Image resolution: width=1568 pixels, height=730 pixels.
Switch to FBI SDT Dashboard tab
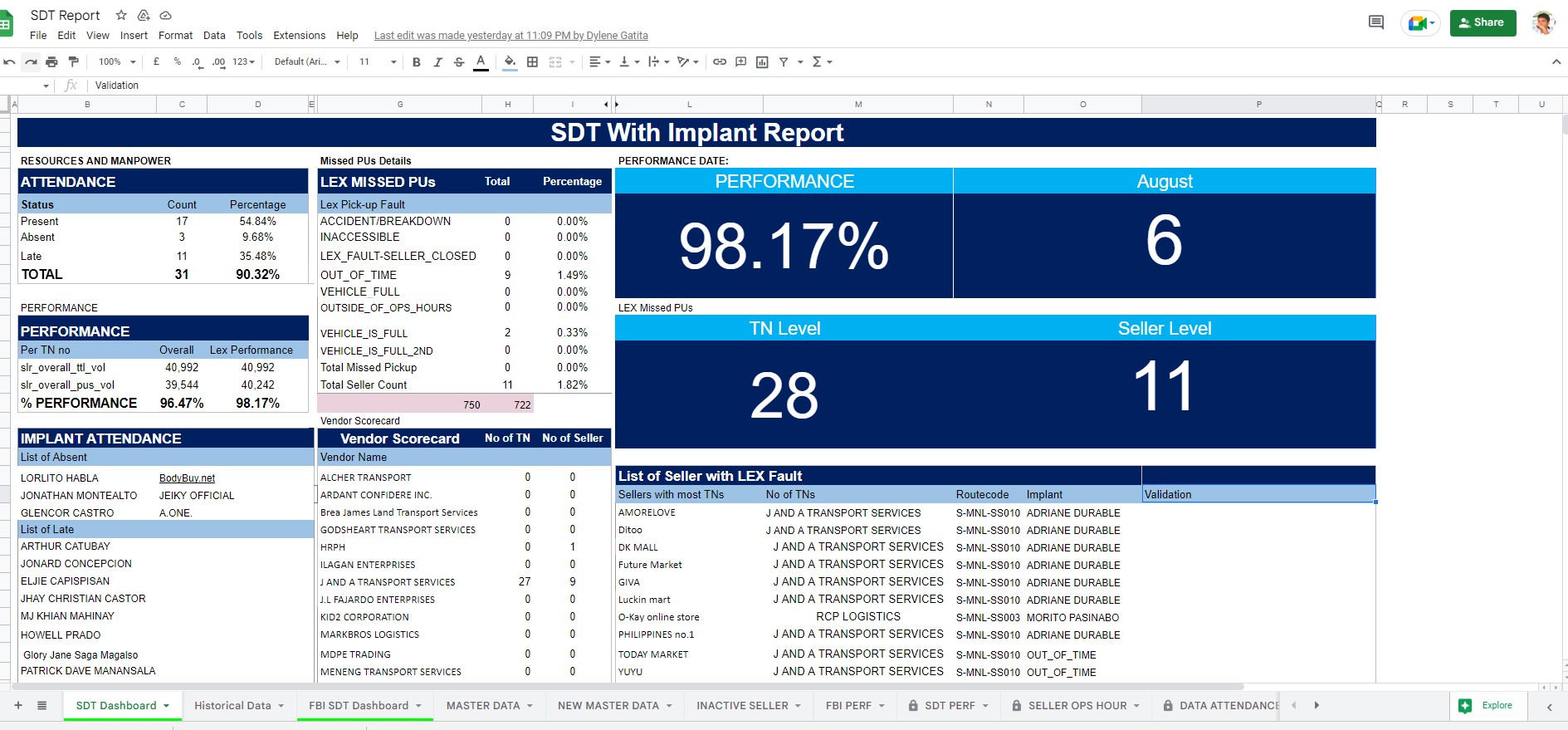[x=365, y=705]
